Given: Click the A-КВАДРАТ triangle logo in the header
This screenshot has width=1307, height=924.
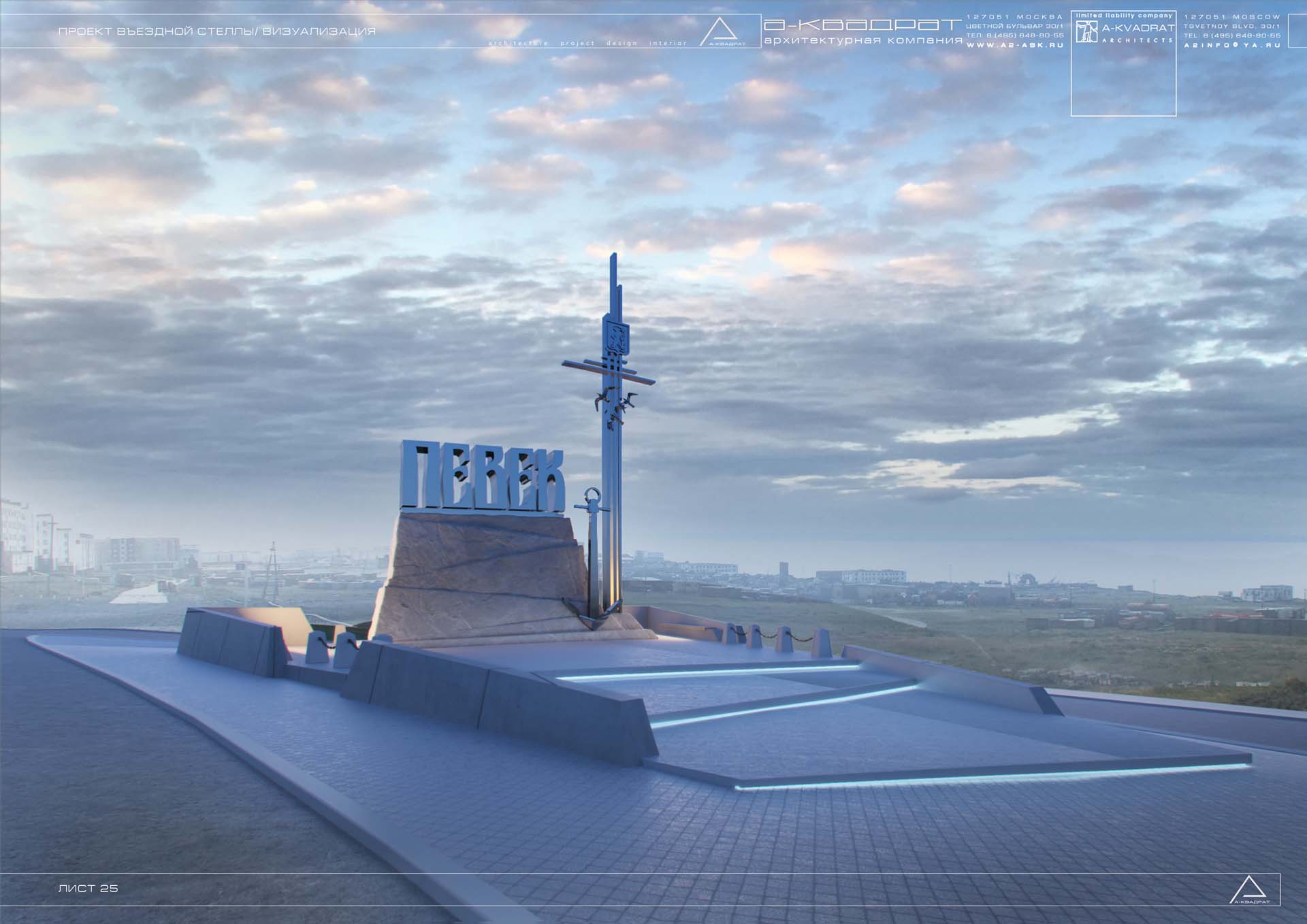Looking at the screenshot, I should [x=722, y=32].
